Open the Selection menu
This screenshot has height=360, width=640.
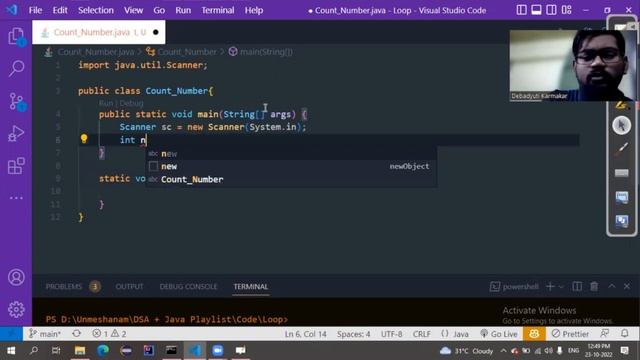[96, 10]
